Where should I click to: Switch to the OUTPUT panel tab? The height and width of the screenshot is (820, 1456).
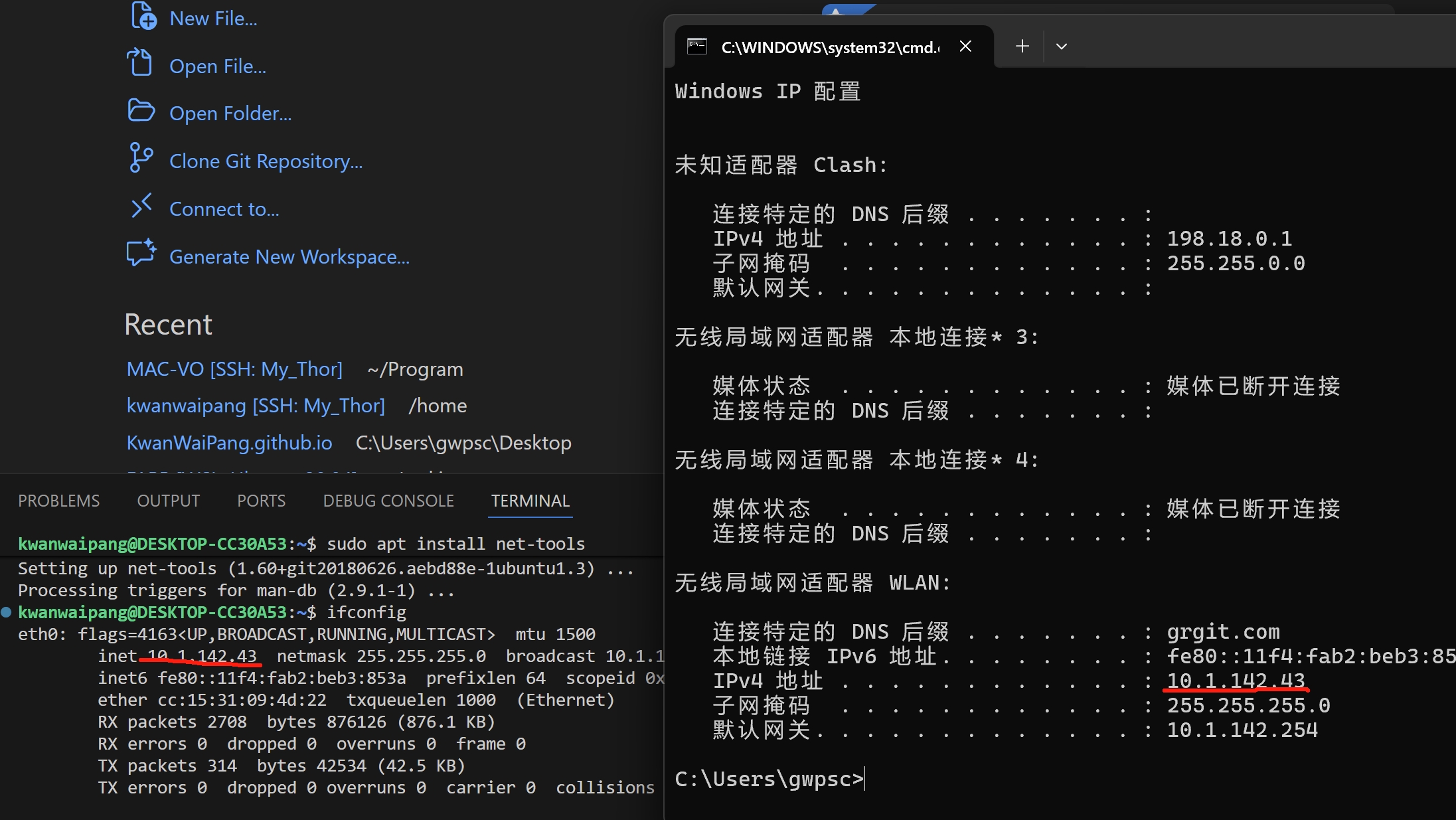(168, 501)
